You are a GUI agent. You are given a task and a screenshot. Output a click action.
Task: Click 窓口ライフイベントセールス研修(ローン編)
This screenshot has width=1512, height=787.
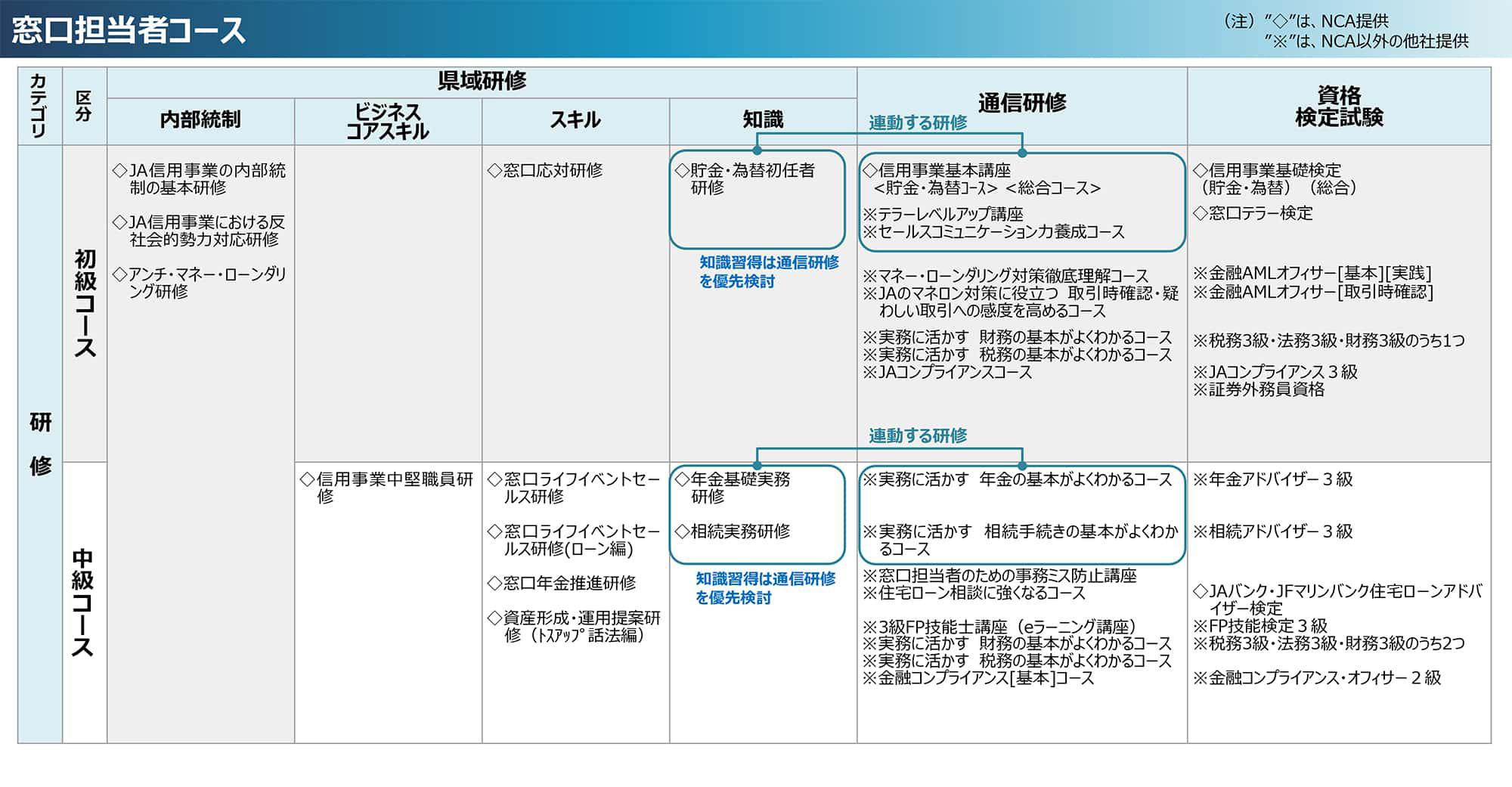[x=574, y=540]
